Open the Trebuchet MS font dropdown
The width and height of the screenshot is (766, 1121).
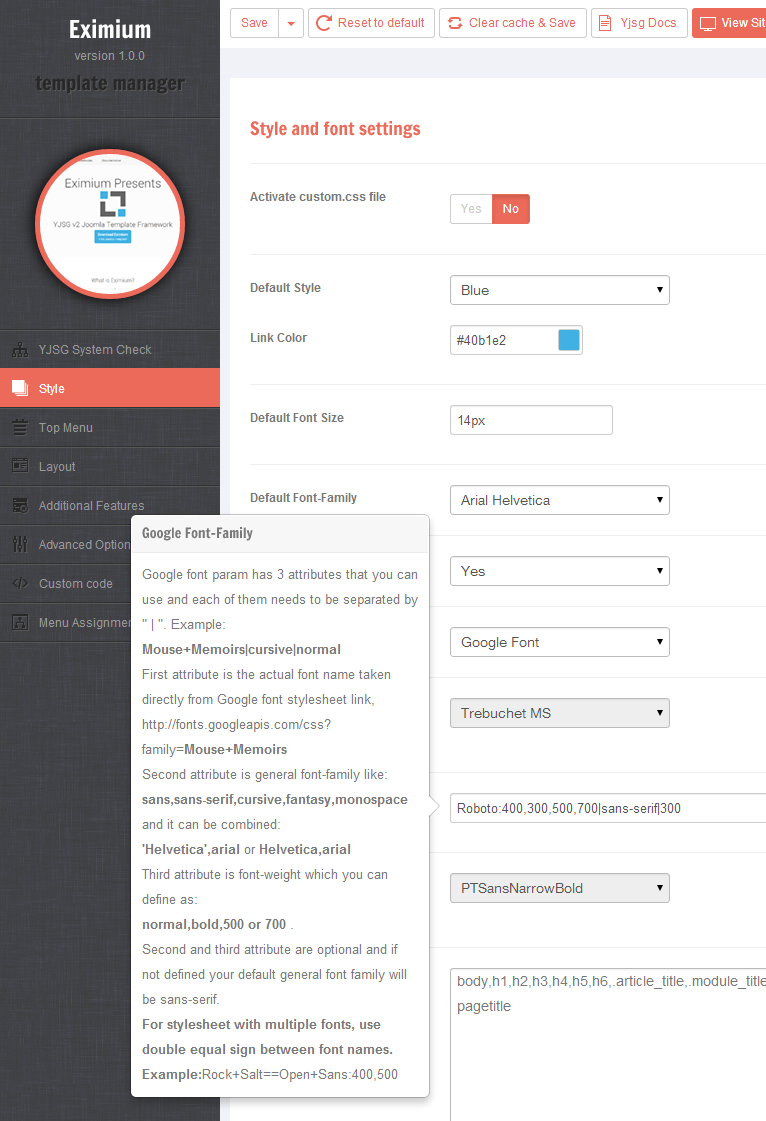point(560,713)
